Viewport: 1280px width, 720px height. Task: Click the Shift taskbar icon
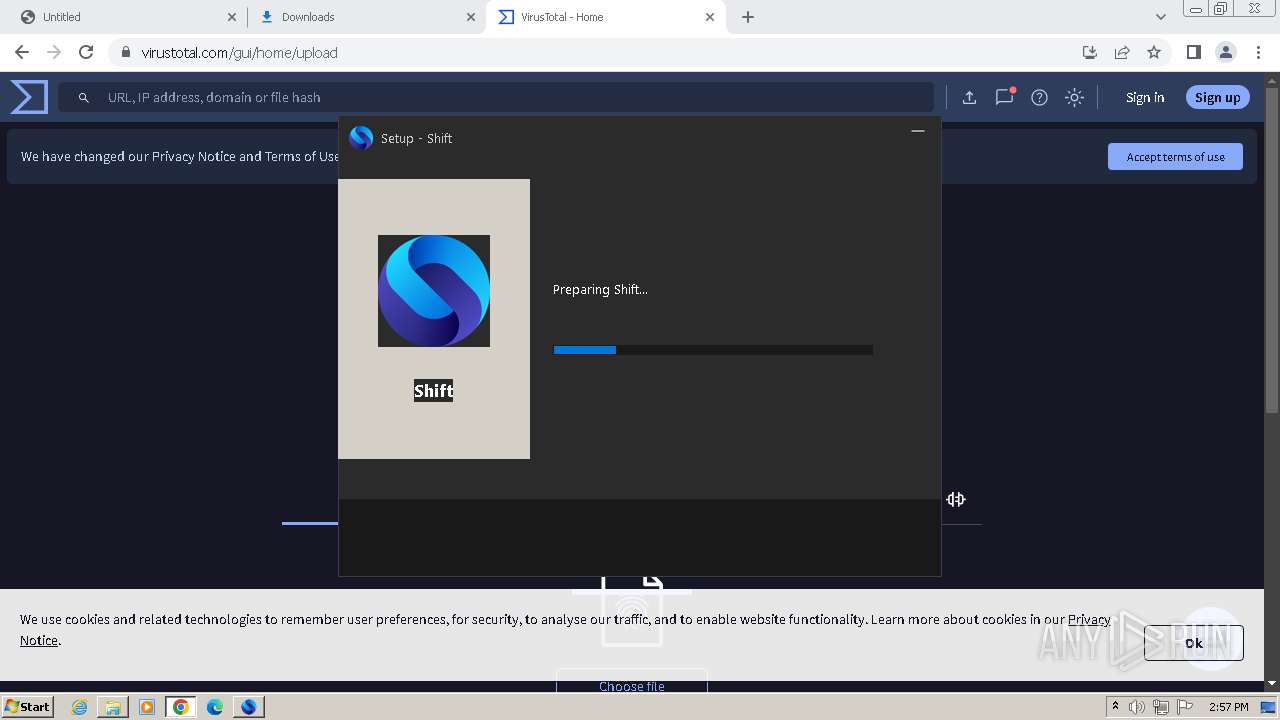point(248,707)
